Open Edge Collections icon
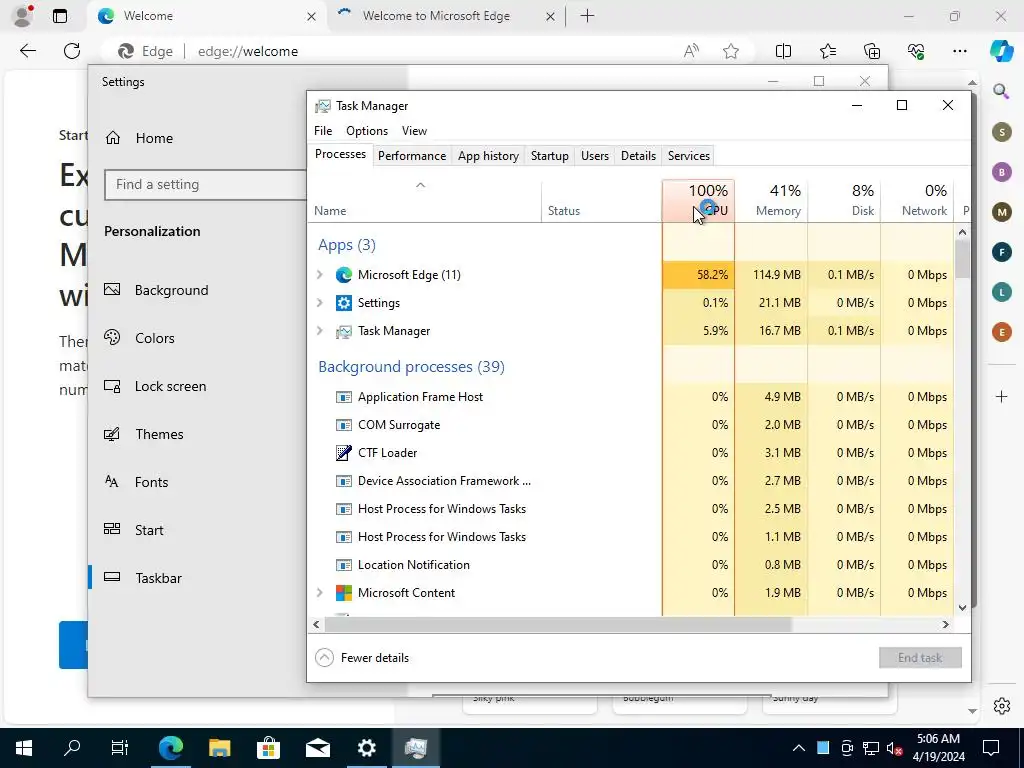This screenshot has height=768, width=1024. [872, 51]
